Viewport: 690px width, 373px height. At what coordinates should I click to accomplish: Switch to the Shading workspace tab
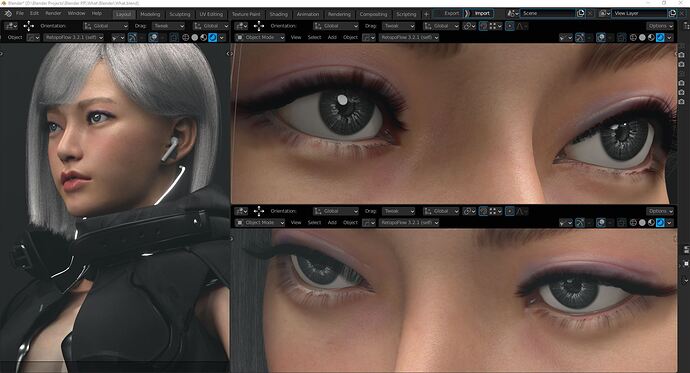pyautogui.click(x=279, y=14)
